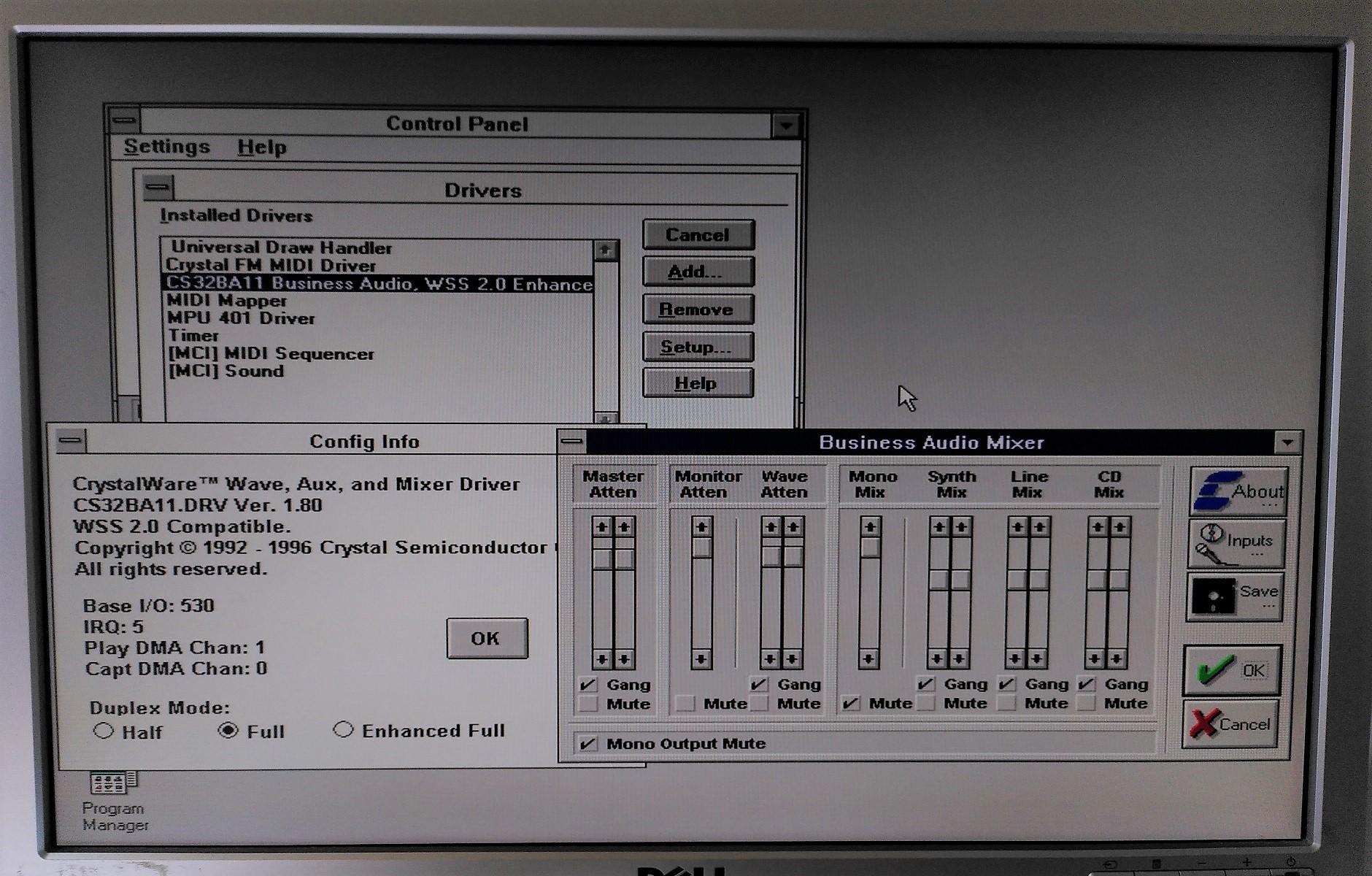Click Wave Atten left slider up arrow
This screenshot has height=876, width=1372.
click(x=772, y=526)
